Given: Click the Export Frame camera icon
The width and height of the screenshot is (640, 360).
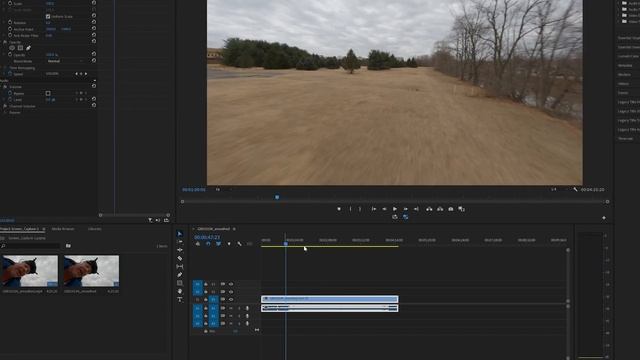Looking at the screenshot, I should point(451,209).
